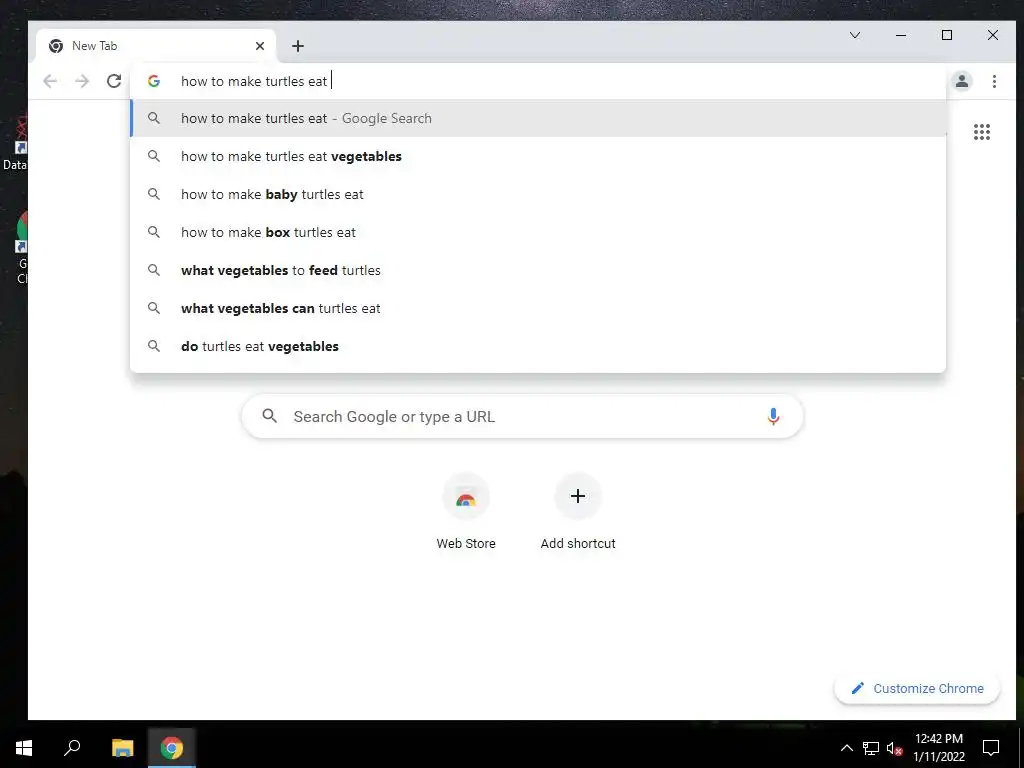Choose suggestion "how to make turtles eat vegetables"
Viewport: 1024px width, 768px height.
pos(538,156)
